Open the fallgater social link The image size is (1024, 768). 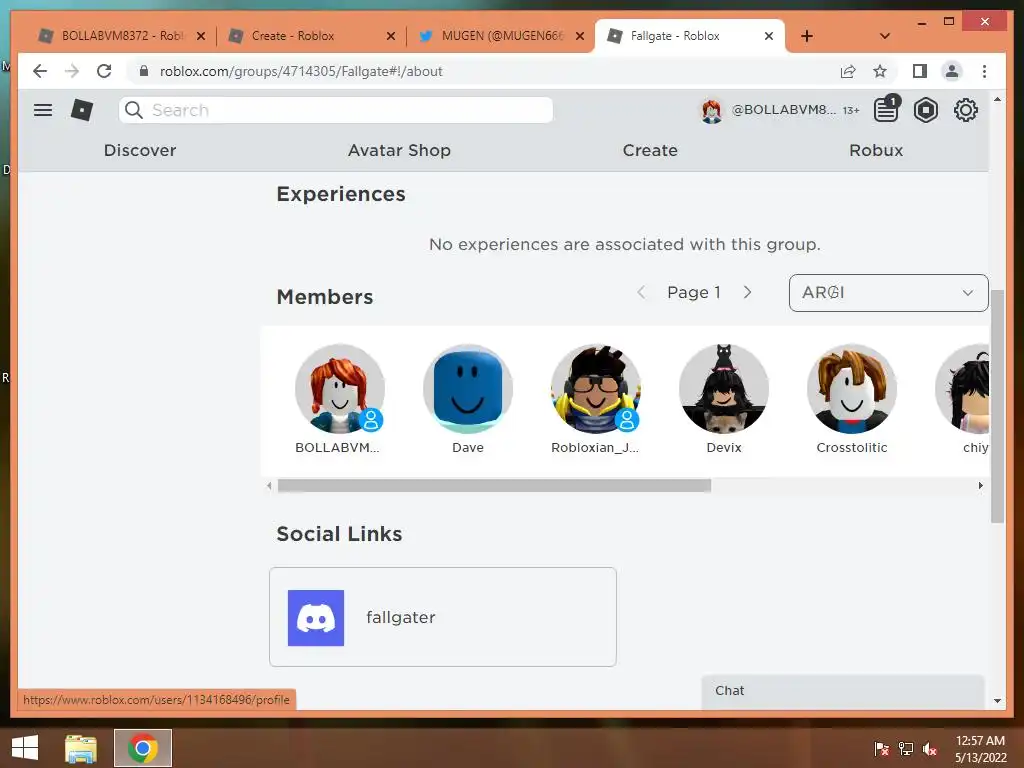(x=443, y=617)
